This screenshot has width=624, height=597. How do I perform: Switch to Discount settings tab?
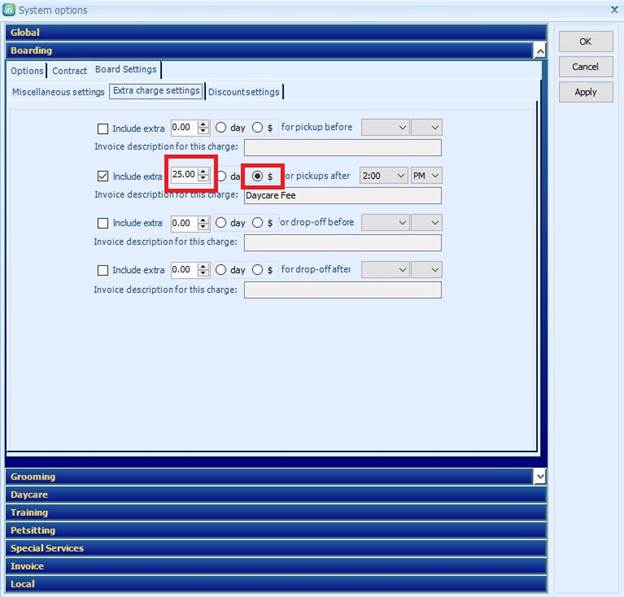[x=244, y=92]
